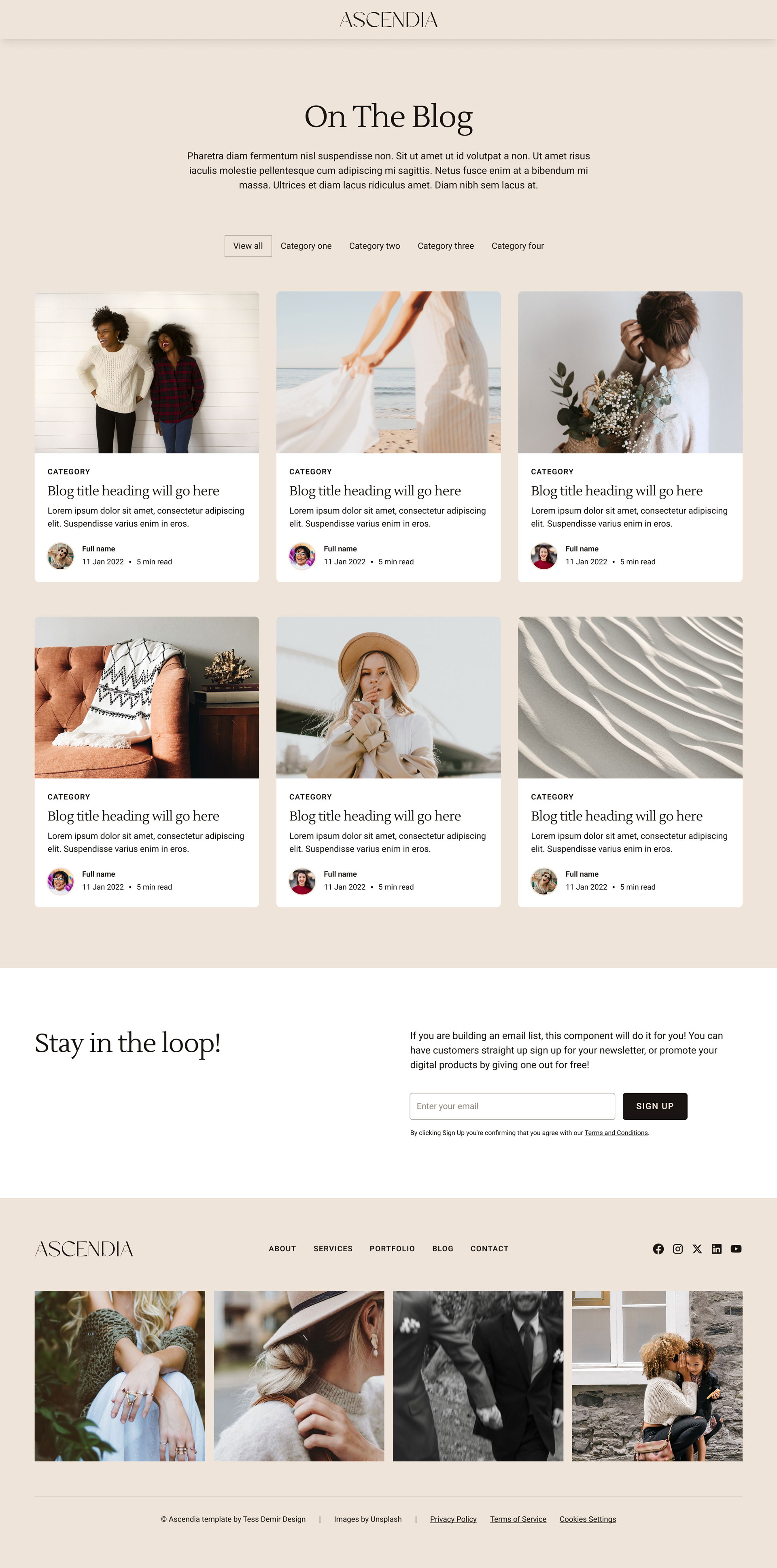Open the Instagram icon in footer
This screenshot has height=1568, width=777.
click(678, 1248)
